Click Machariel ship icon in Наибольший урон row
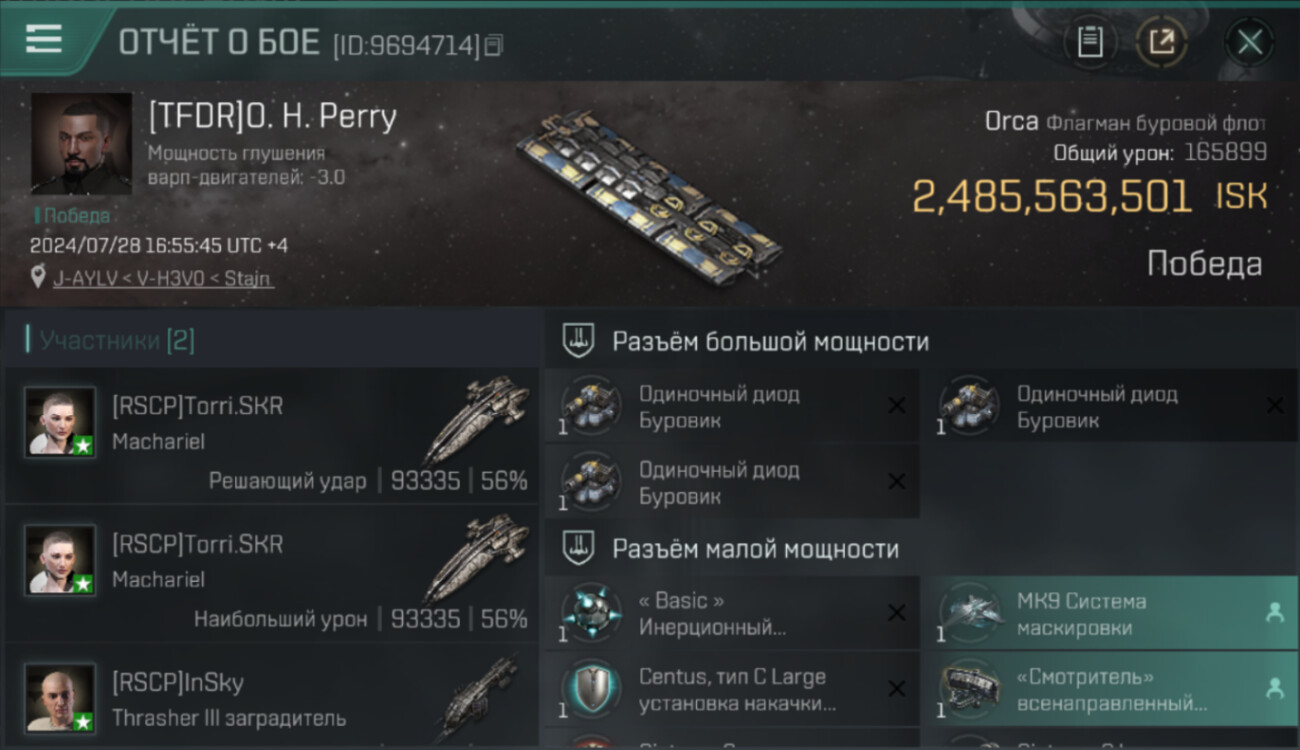 tap(476, 559)
